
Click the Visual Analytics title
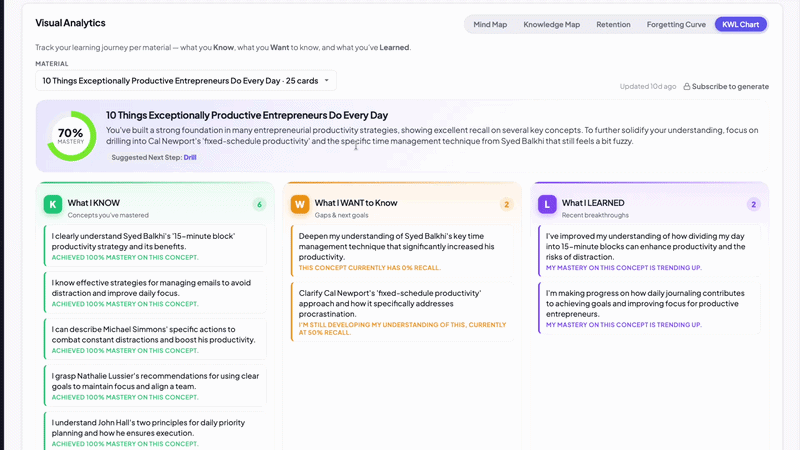(70, 23)
